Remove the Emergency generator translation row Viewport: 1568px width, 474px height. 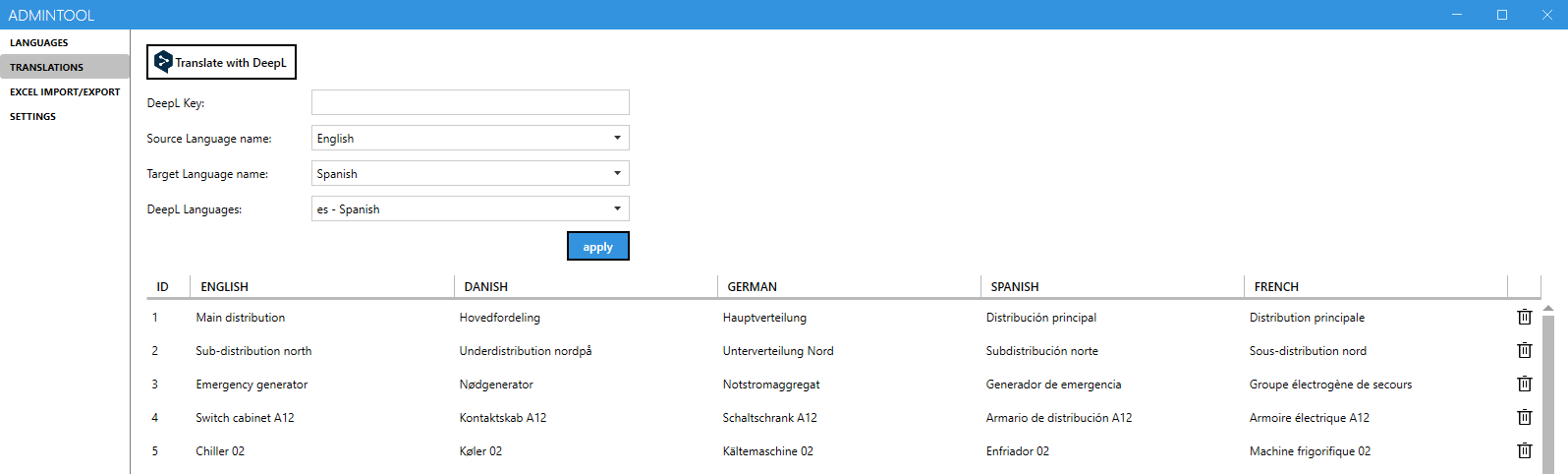tap(1524, 384)
